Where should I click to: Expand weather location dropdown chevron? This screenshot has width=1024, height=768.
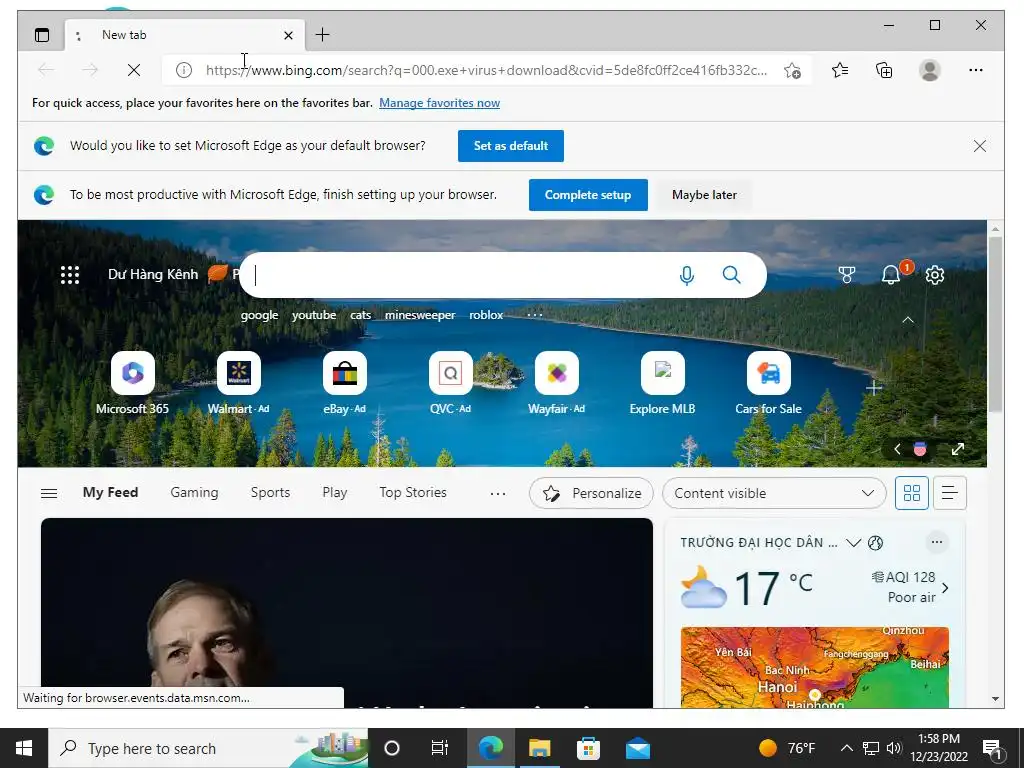pos(853,543)
